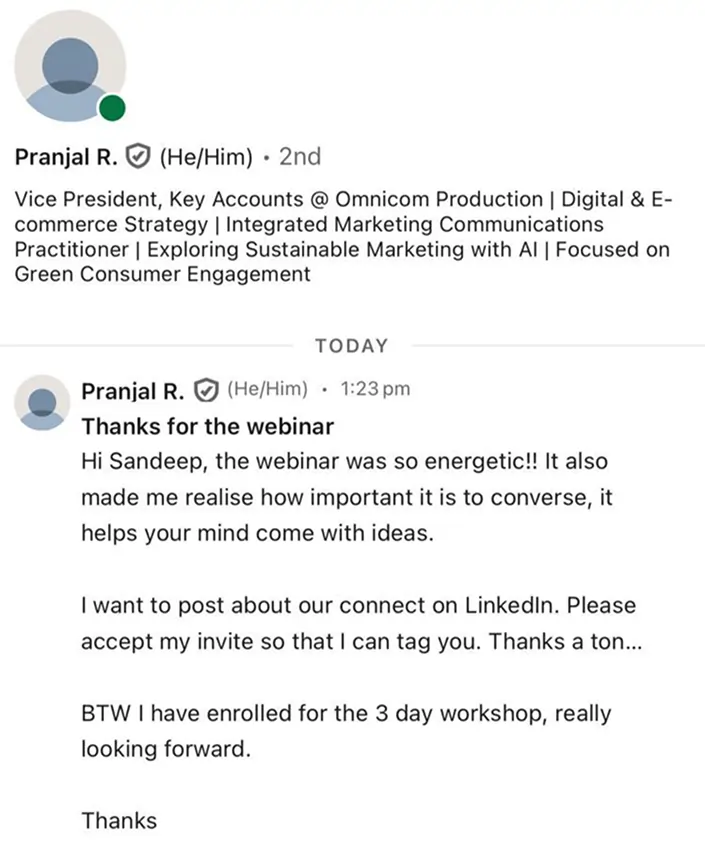705x863 pixels.
Task: Click the (He/Him) label in message header
Action: (267, 389)
